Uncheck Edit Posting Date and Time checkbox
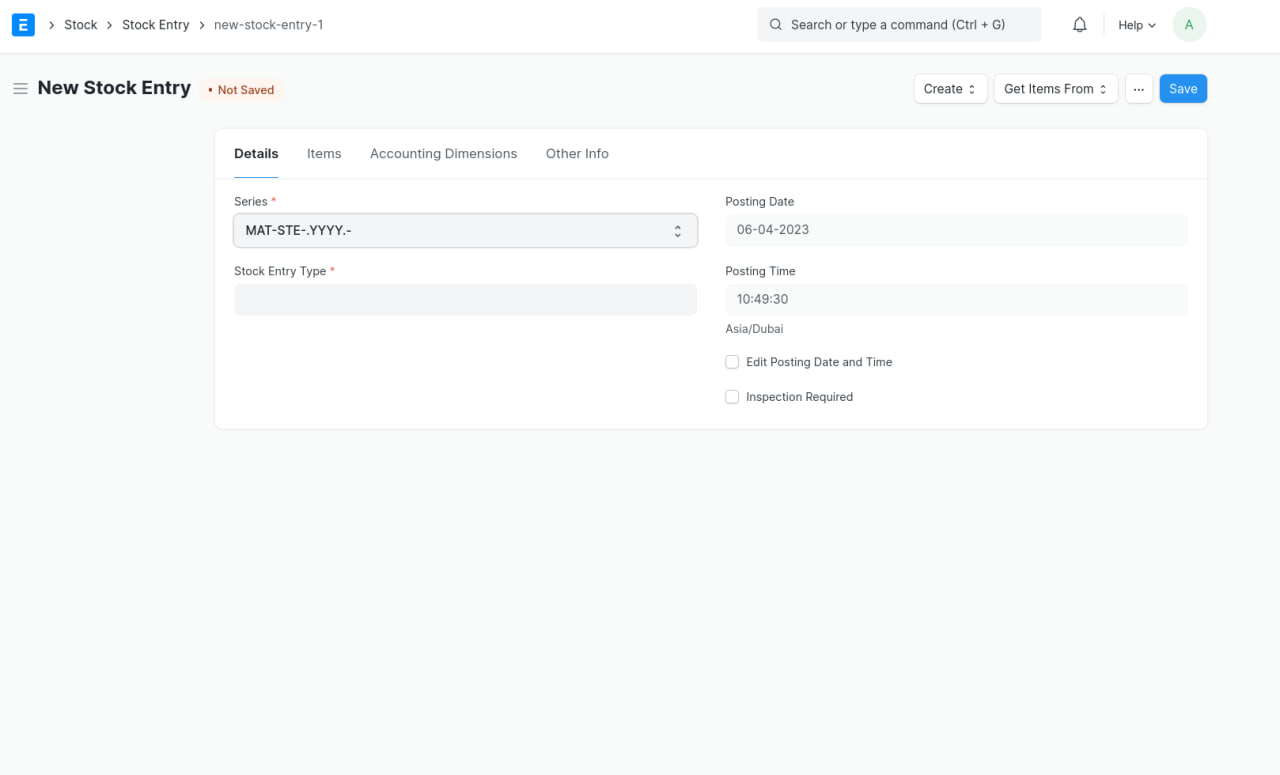 coord(732,361)
